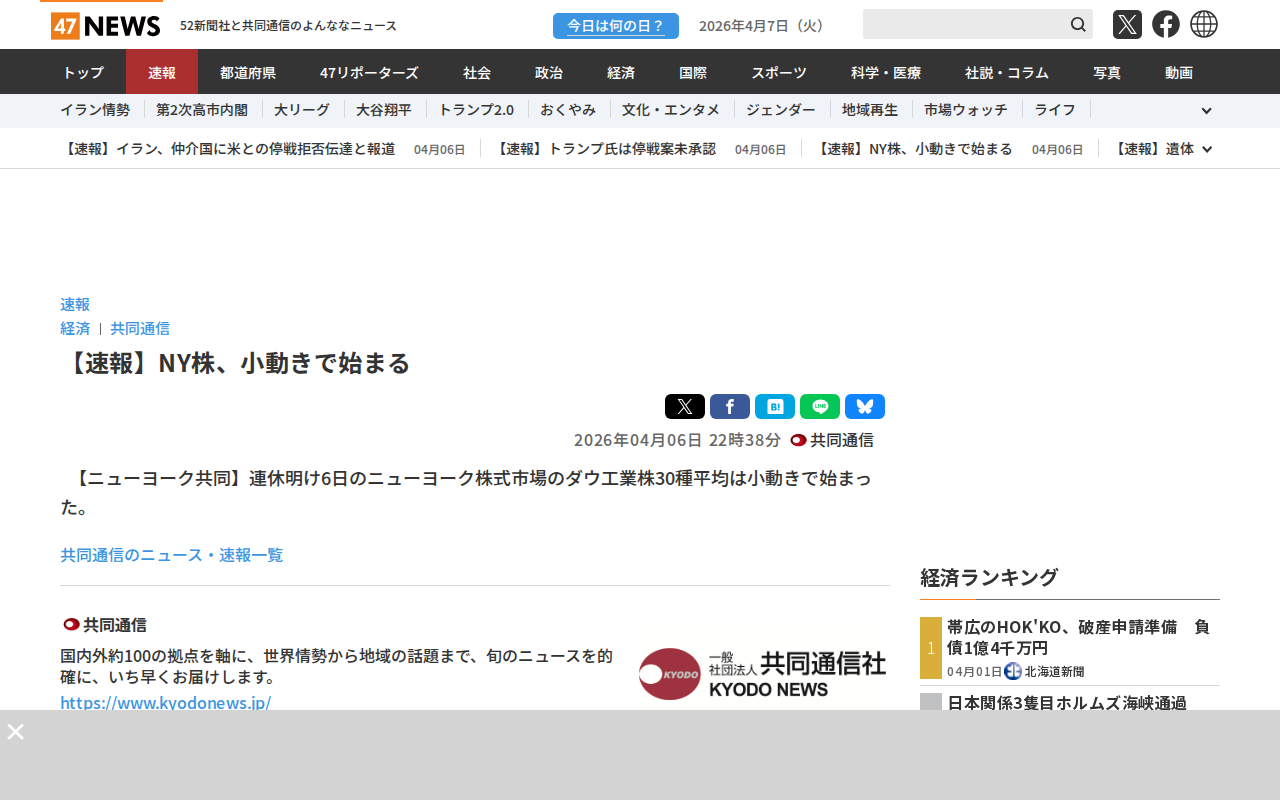The height and width of the screenshot is (800, 1280).
Task: Open 共同通信のニュース・速報一覧 link
Action: [172, 554]
